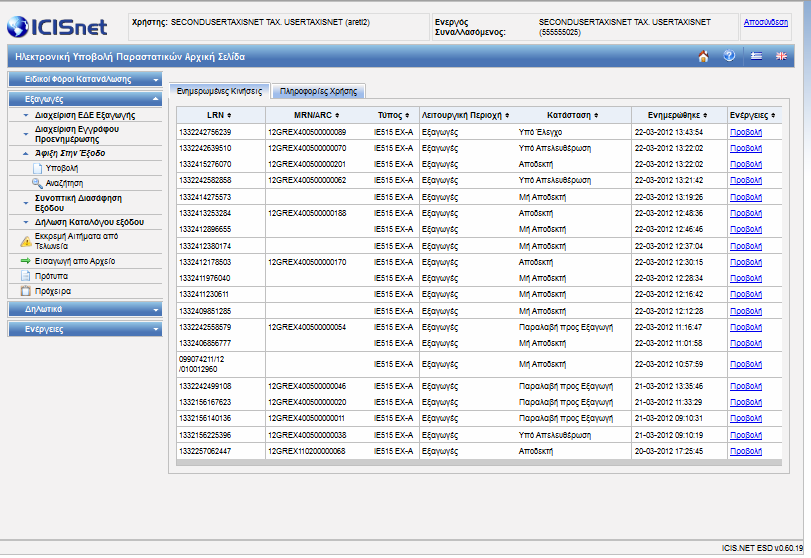Open Προβολή link for LRN 1332242756239
The width and height of the screenshot is (811, 558).
point(745,132)
